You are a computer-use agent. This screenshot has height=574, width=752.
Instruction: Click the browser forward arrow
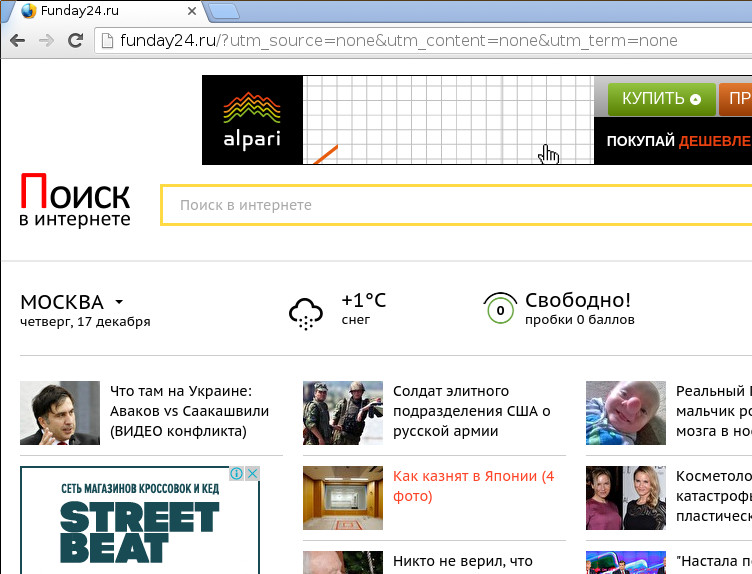[x=47, y=40]
